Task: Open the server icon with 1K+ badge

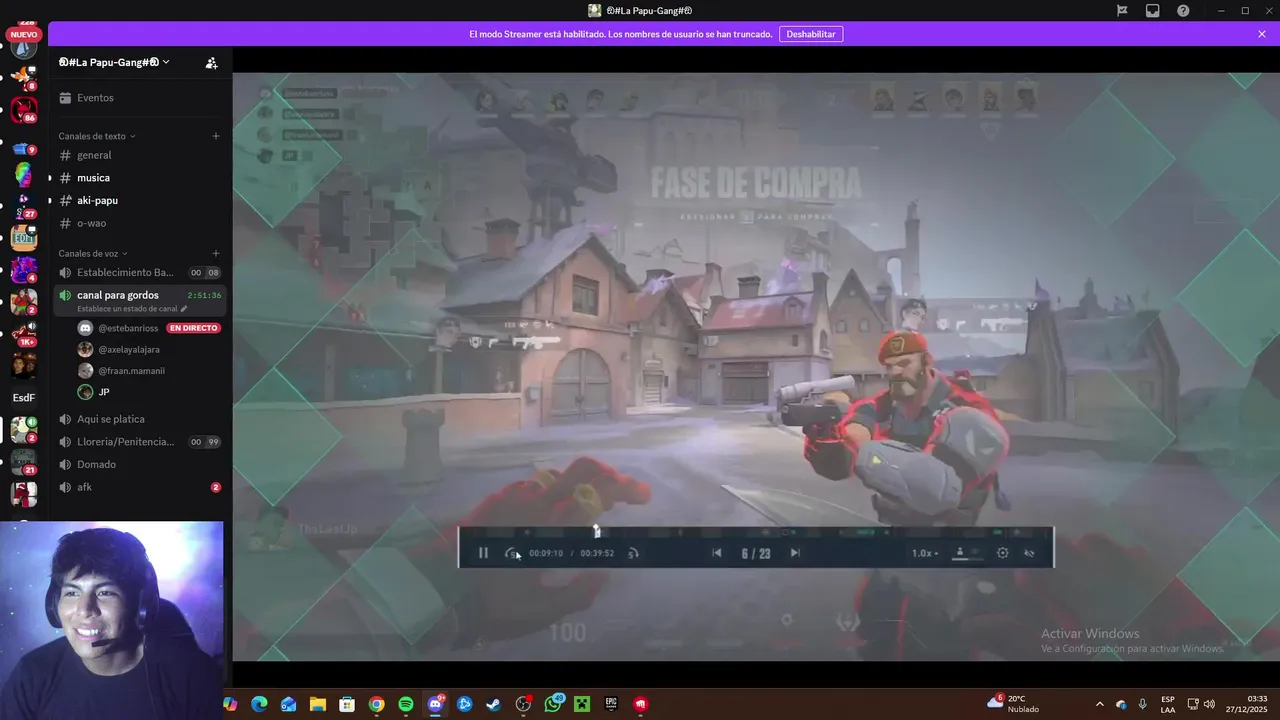Action: pyautogui.click(x=23, y=333)
